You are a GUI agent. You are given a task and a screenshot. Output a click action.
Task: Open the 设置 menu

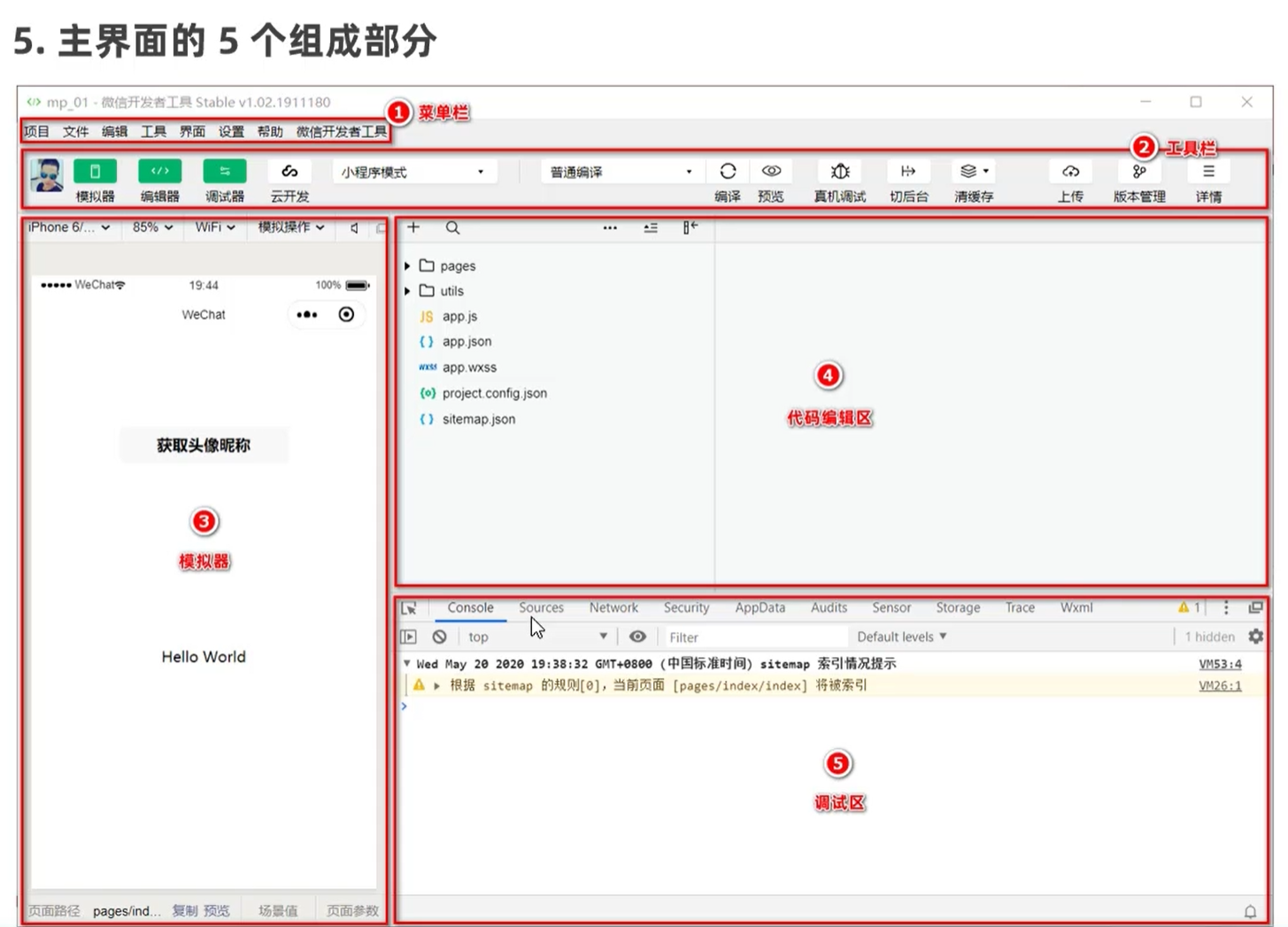pyautogui.click(x=231, y=131)
